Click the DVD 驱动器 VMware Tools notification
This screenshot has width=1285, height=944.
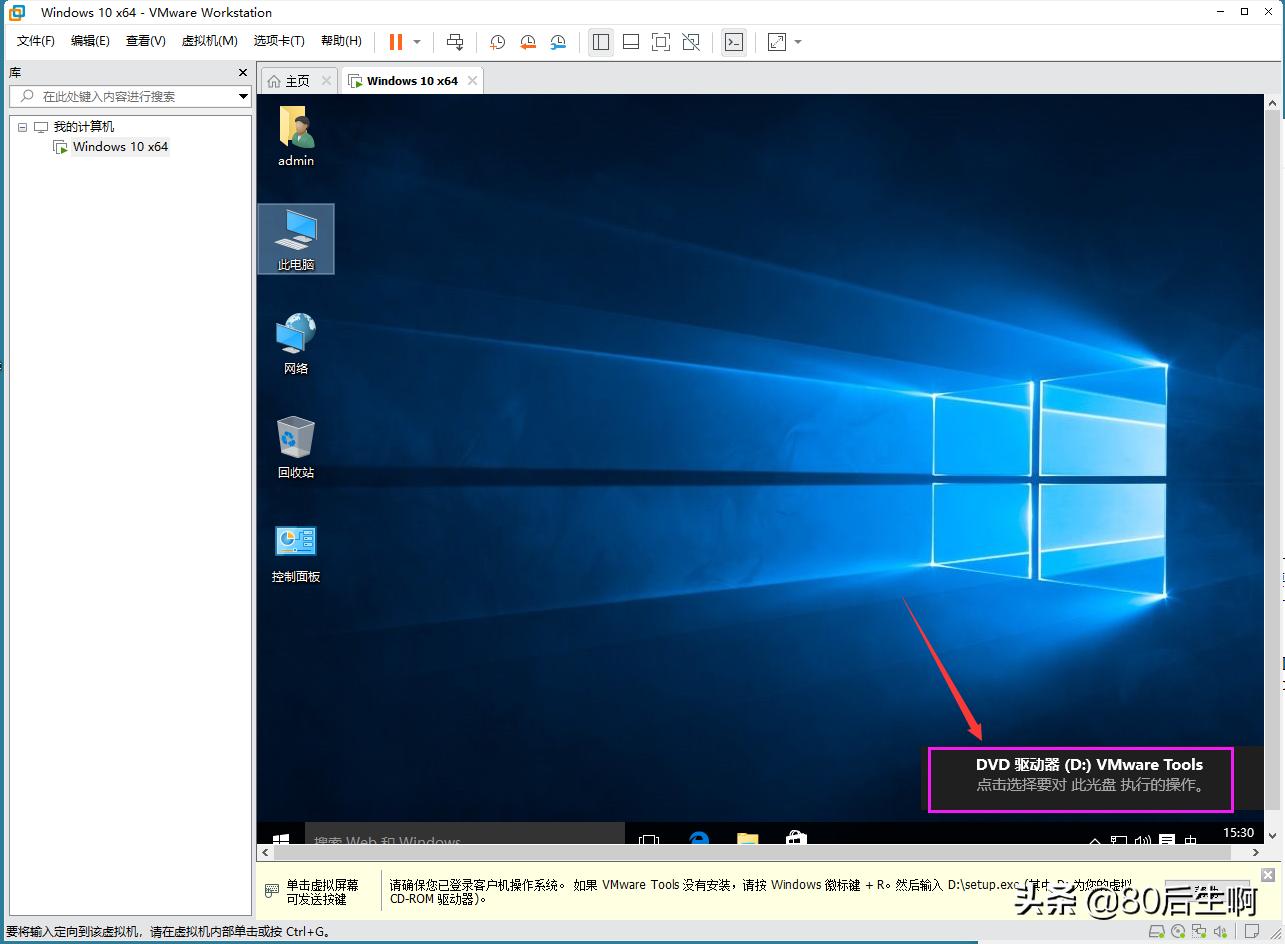pos(1080,780)
